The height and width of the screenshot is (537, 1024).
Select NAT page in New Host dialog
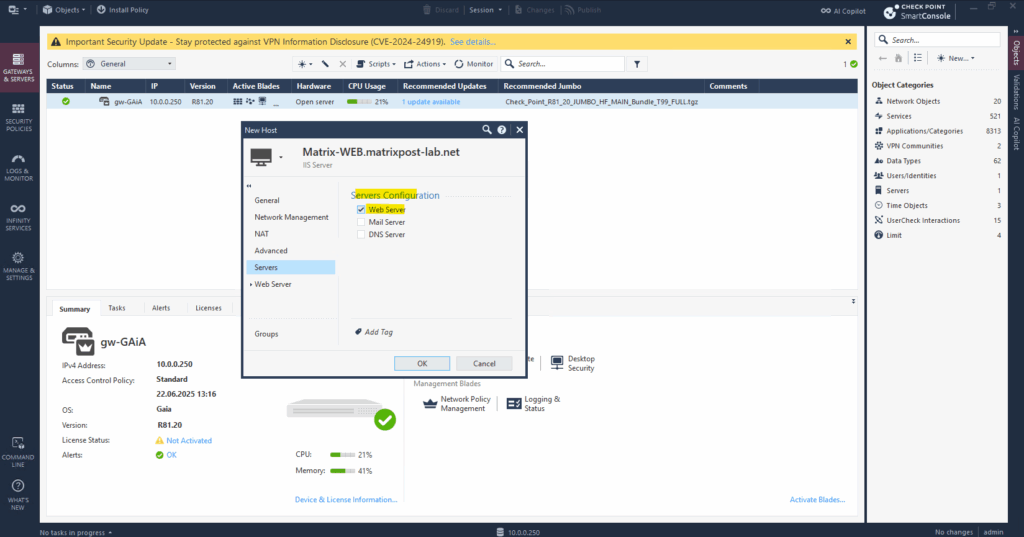[261, 234]
